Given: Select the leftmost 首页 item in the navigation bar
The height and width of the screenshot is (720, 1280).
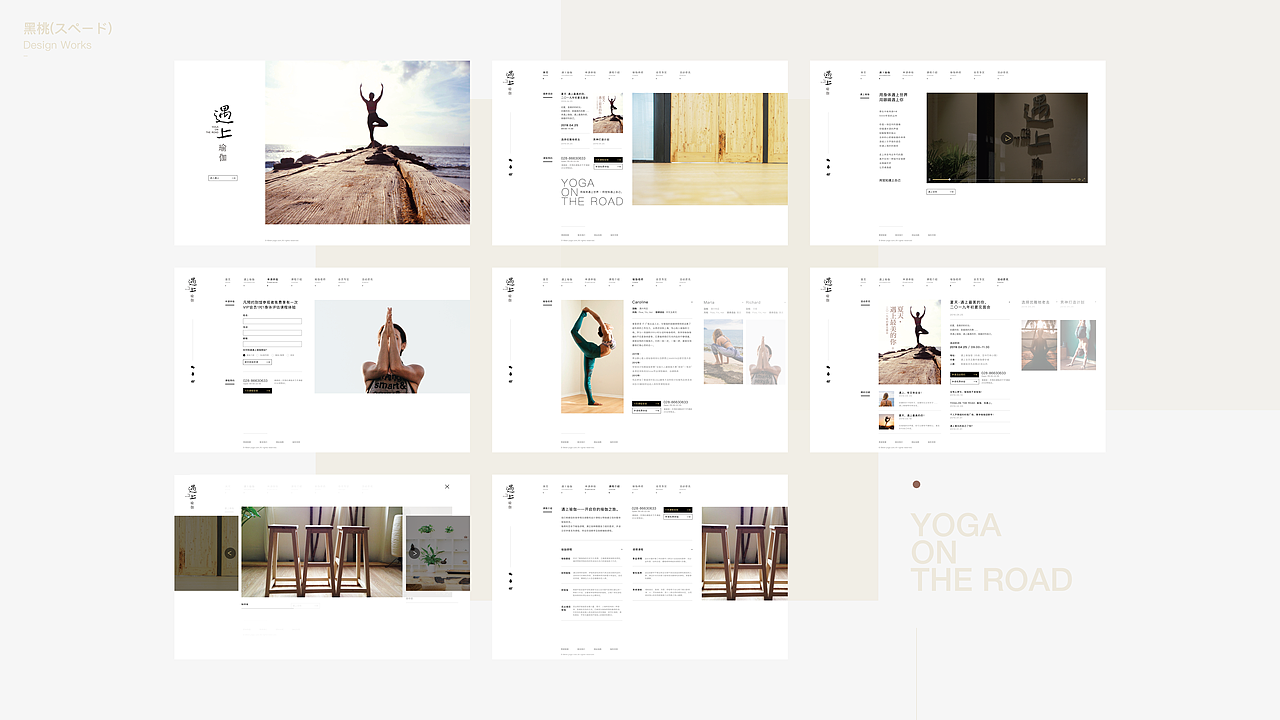Looking at the screenshot, I should point(545,72).
